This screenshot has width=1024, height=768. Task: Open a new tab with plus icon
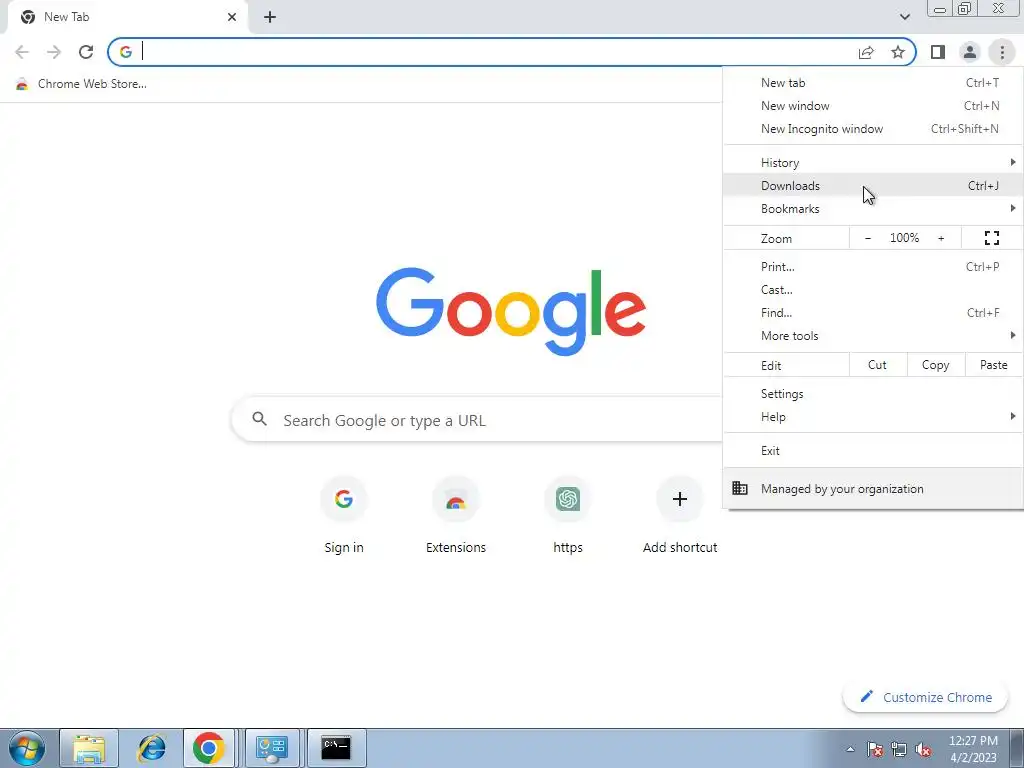click(270, 17)
